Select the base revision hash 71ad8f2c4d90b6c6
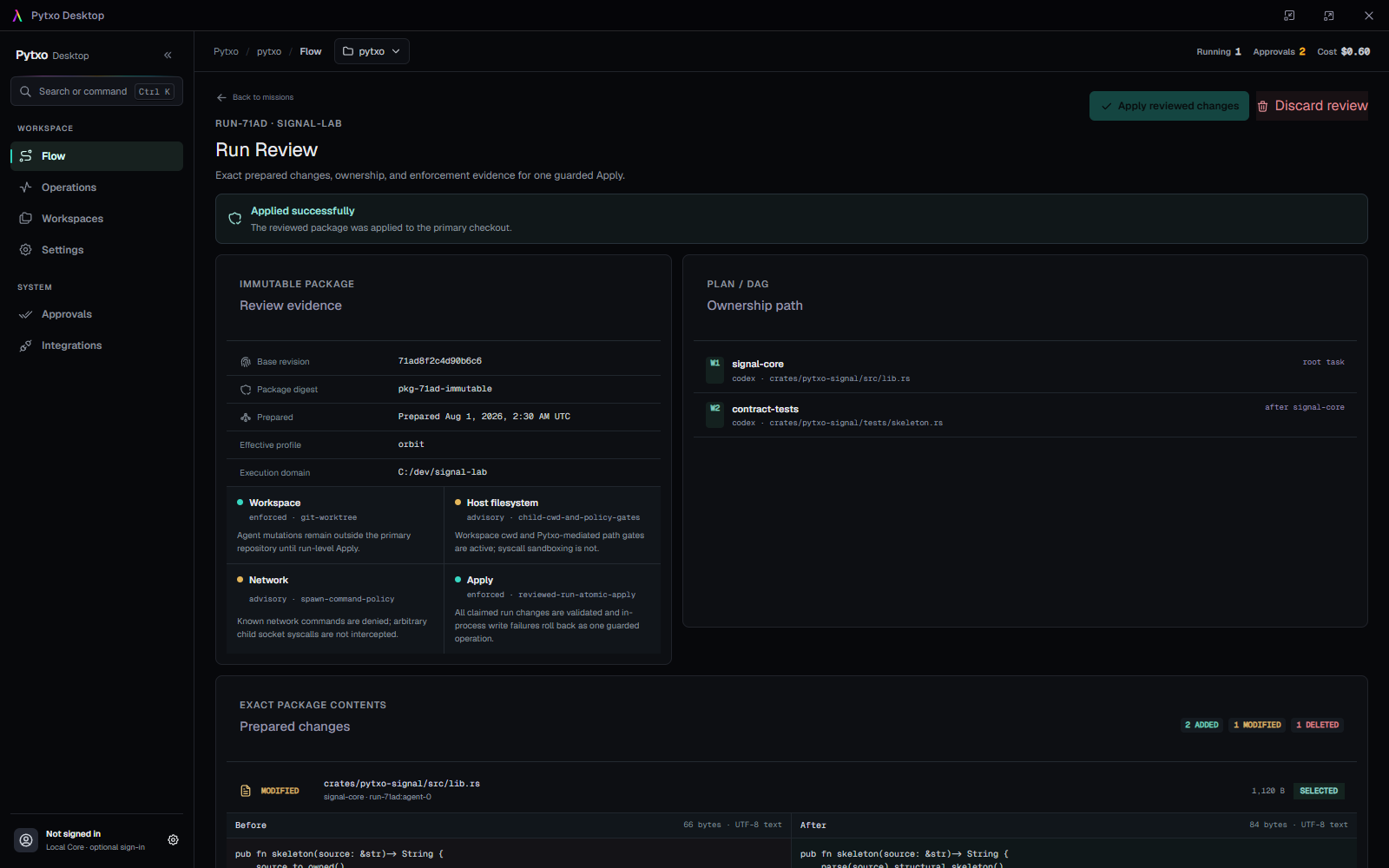This screenshot has height=868, width=1389. click(x=440, y=361)
